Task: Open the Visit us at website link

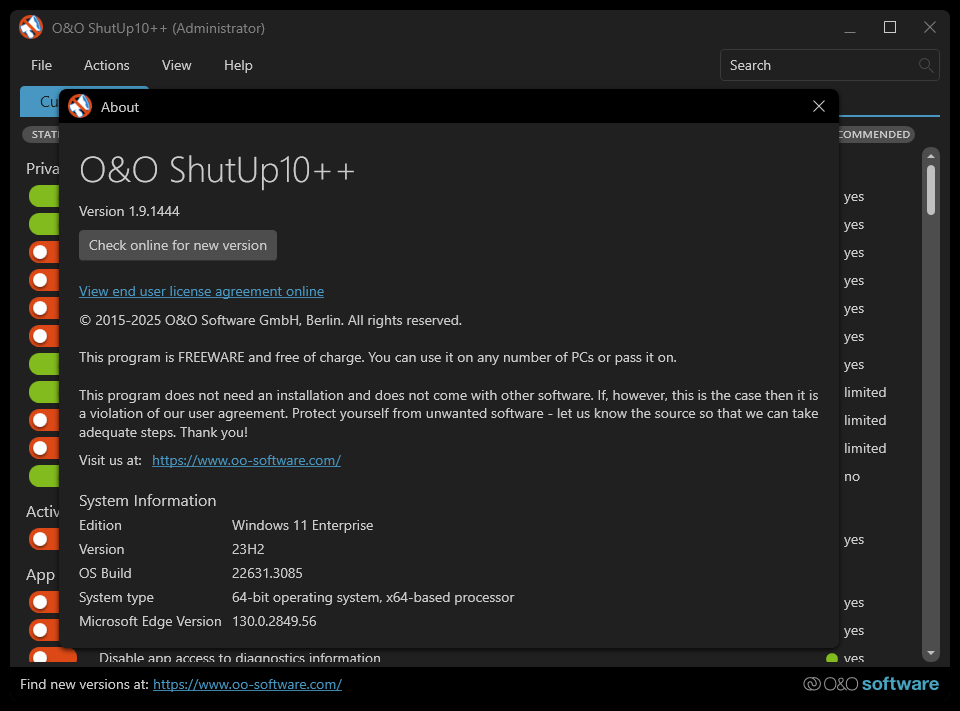Action: pyautogui.click(x=246, y=461)
